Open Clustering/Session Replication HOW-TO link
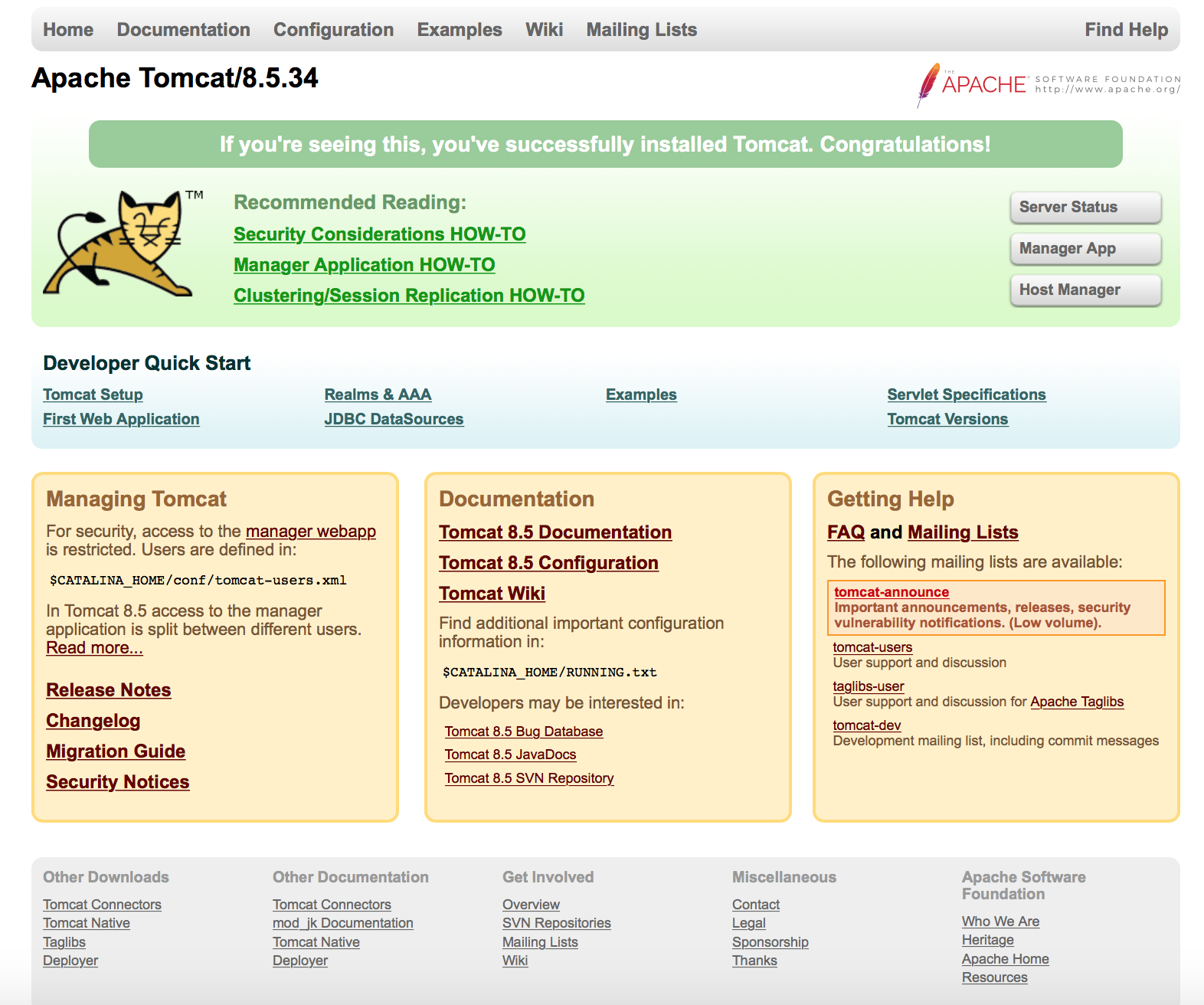This screenshot has height=1005, width=1204. pos(409,296)
